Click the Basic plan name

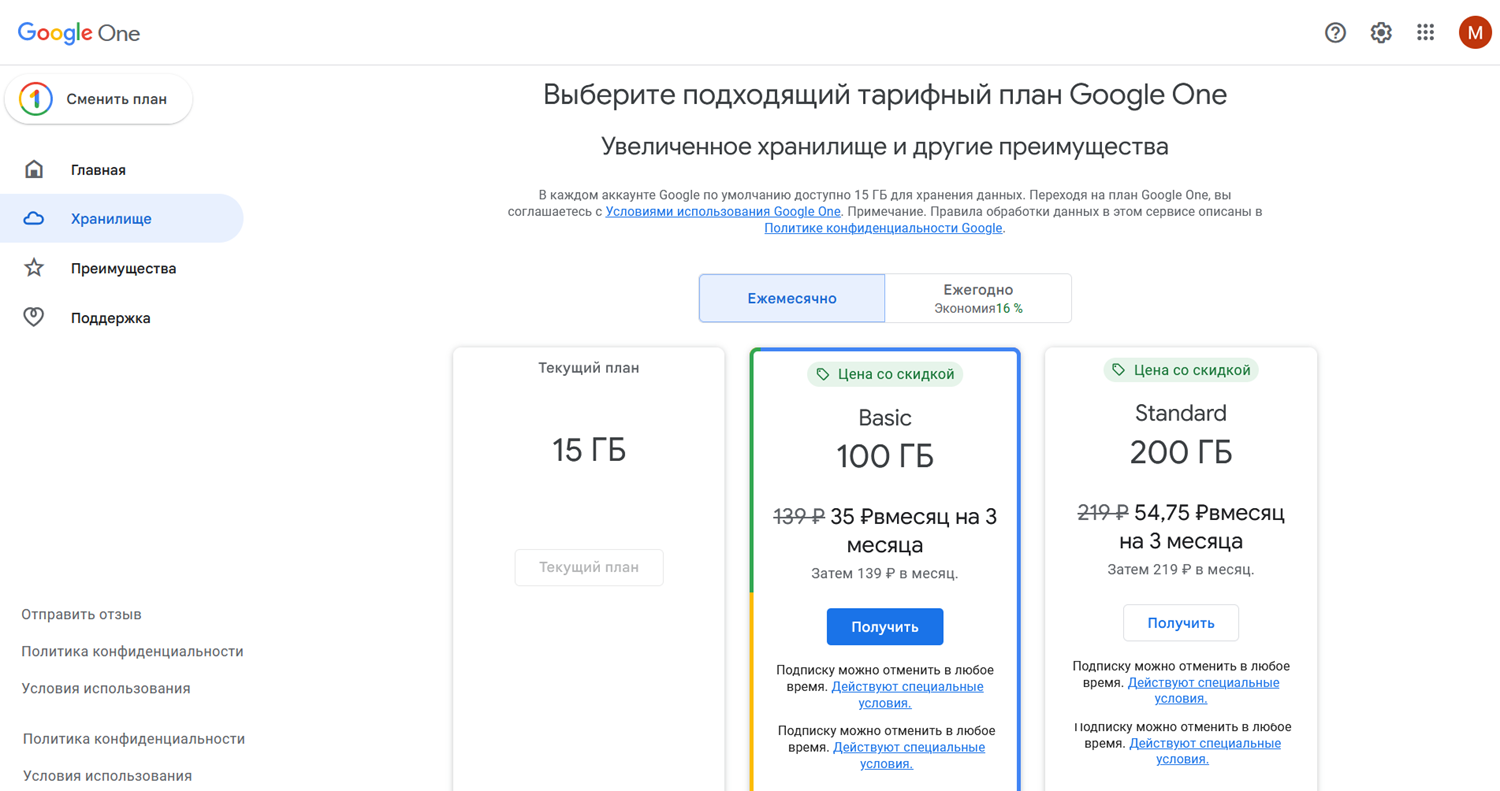click(x=885, y=418)
